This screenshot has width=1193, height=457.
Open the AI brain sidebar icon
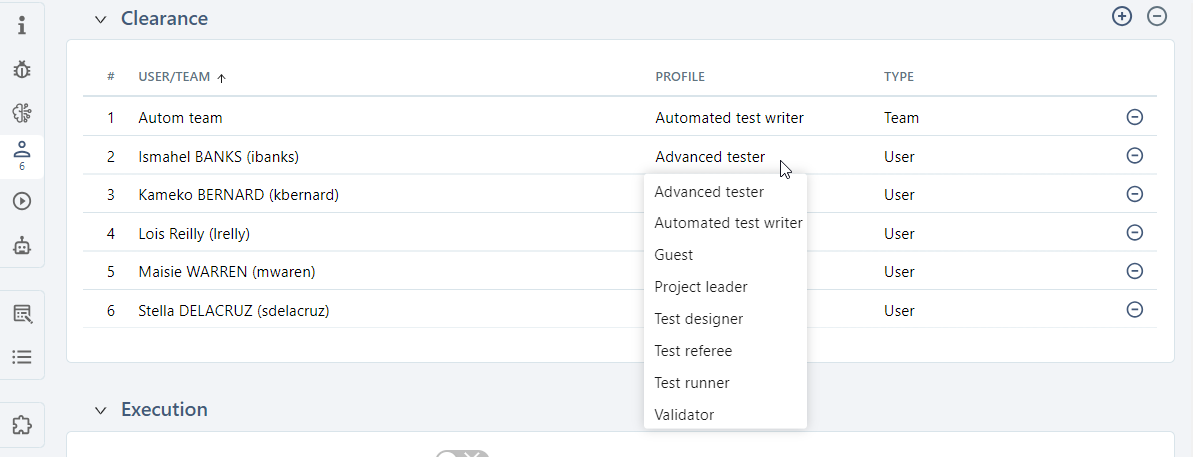22,113
